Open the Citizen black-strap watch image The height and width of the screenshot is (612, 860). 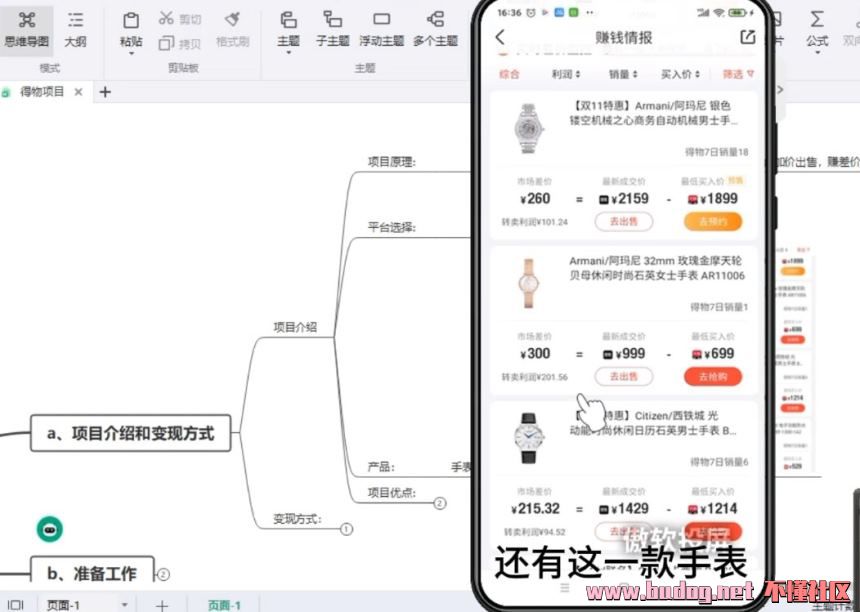tap(529, 438)
